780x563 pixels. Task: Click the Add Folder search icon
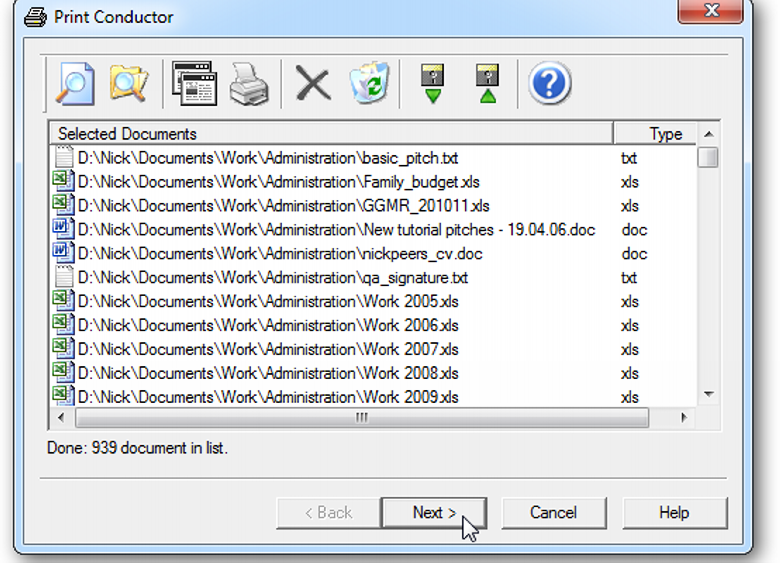pyautogui.click(x=129, y=83)
